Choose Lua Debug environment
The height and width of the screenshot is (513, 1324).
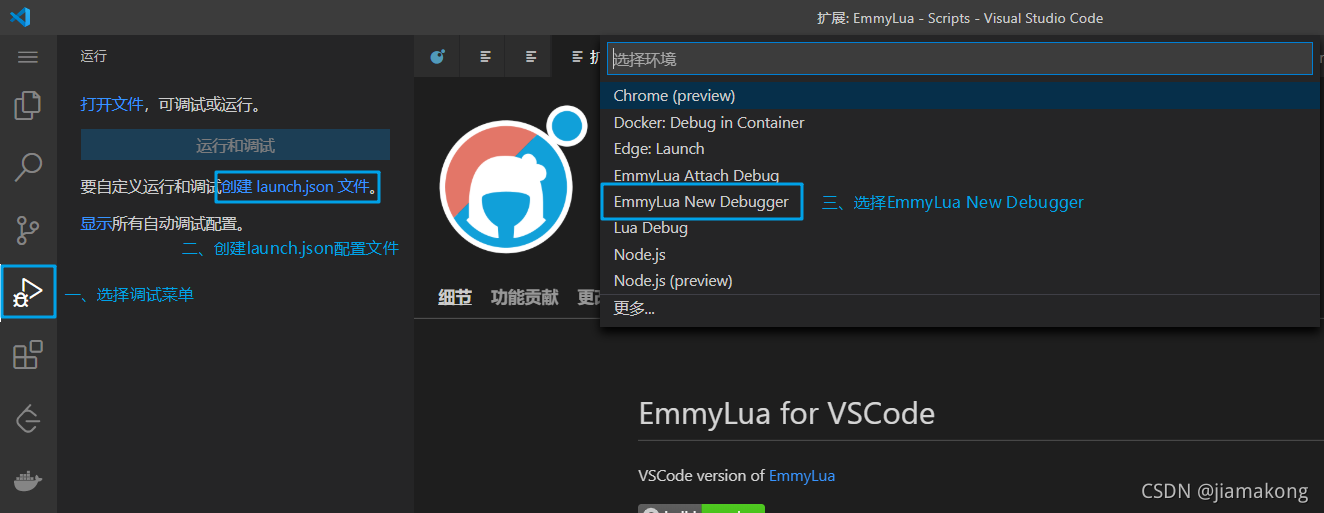pos(960,228)
